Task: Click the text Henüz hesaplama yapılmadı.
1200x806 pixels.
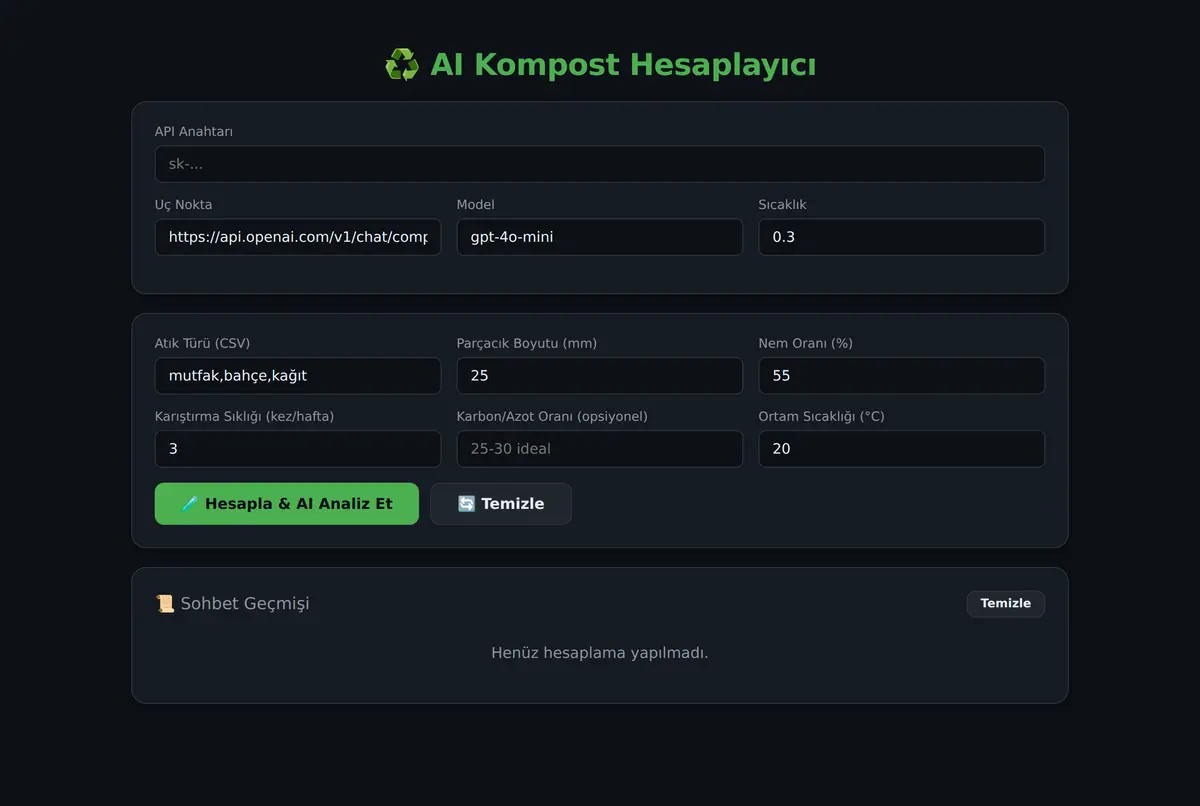Action: pyautogui.click(x=600, y=653)
